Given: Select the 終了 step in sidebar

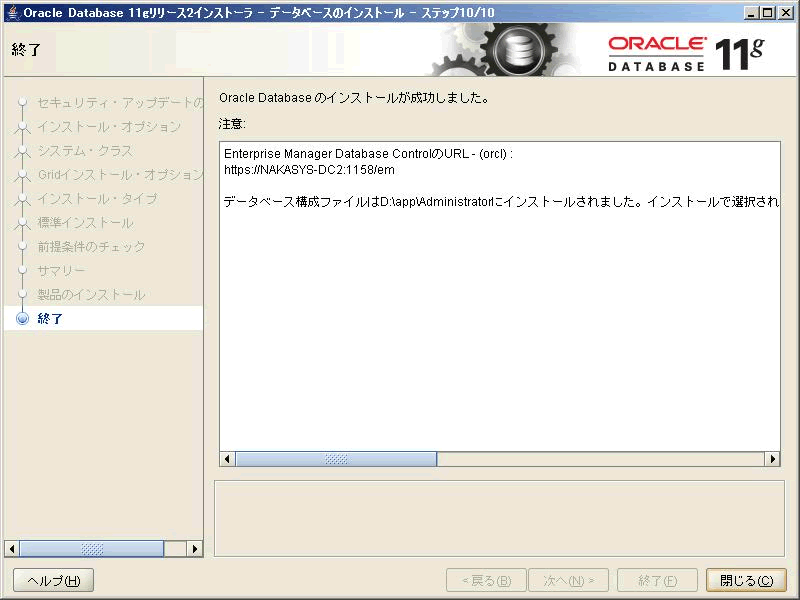Looking at the screenshot, I should pyautogui.click(x=50, y=319).
